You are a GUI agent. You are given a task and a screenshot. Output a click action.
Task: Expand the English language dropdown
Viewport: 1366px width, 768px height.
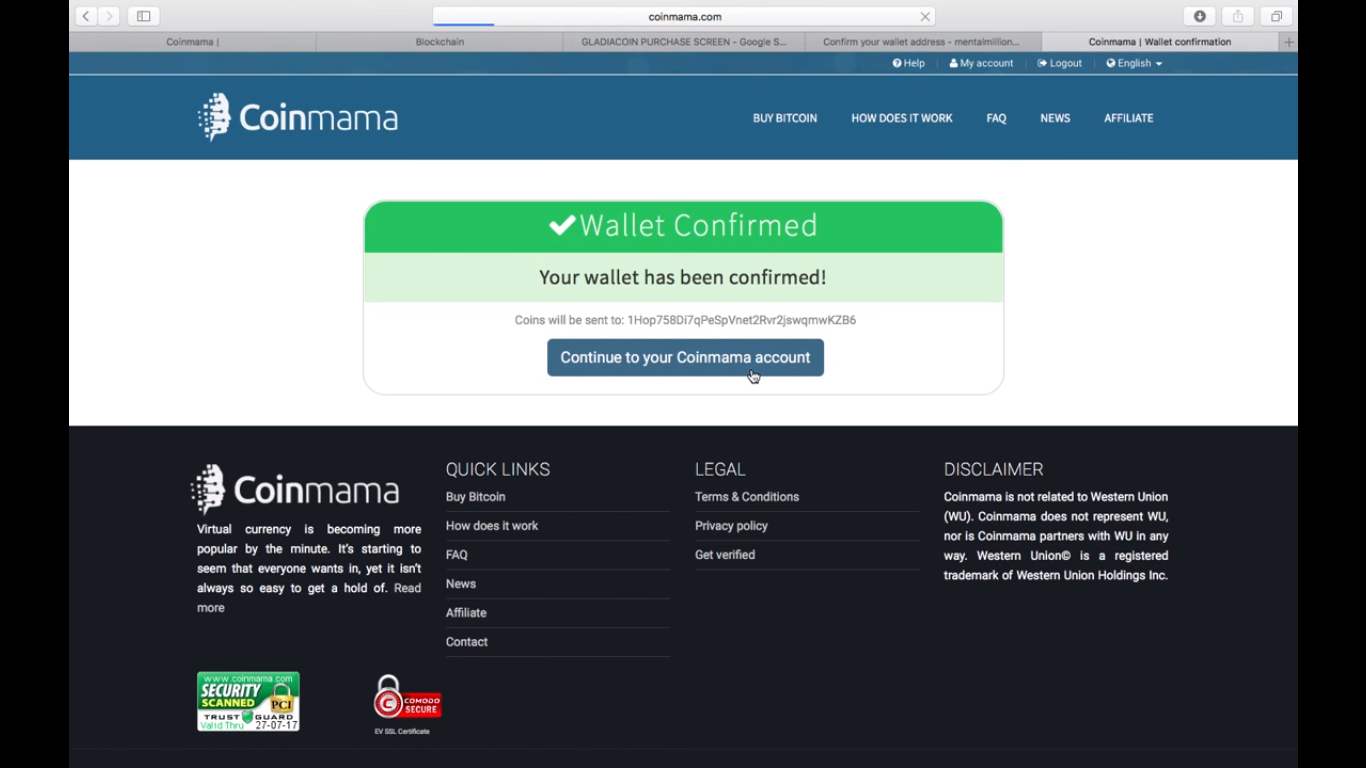[x=1134, y=63]
